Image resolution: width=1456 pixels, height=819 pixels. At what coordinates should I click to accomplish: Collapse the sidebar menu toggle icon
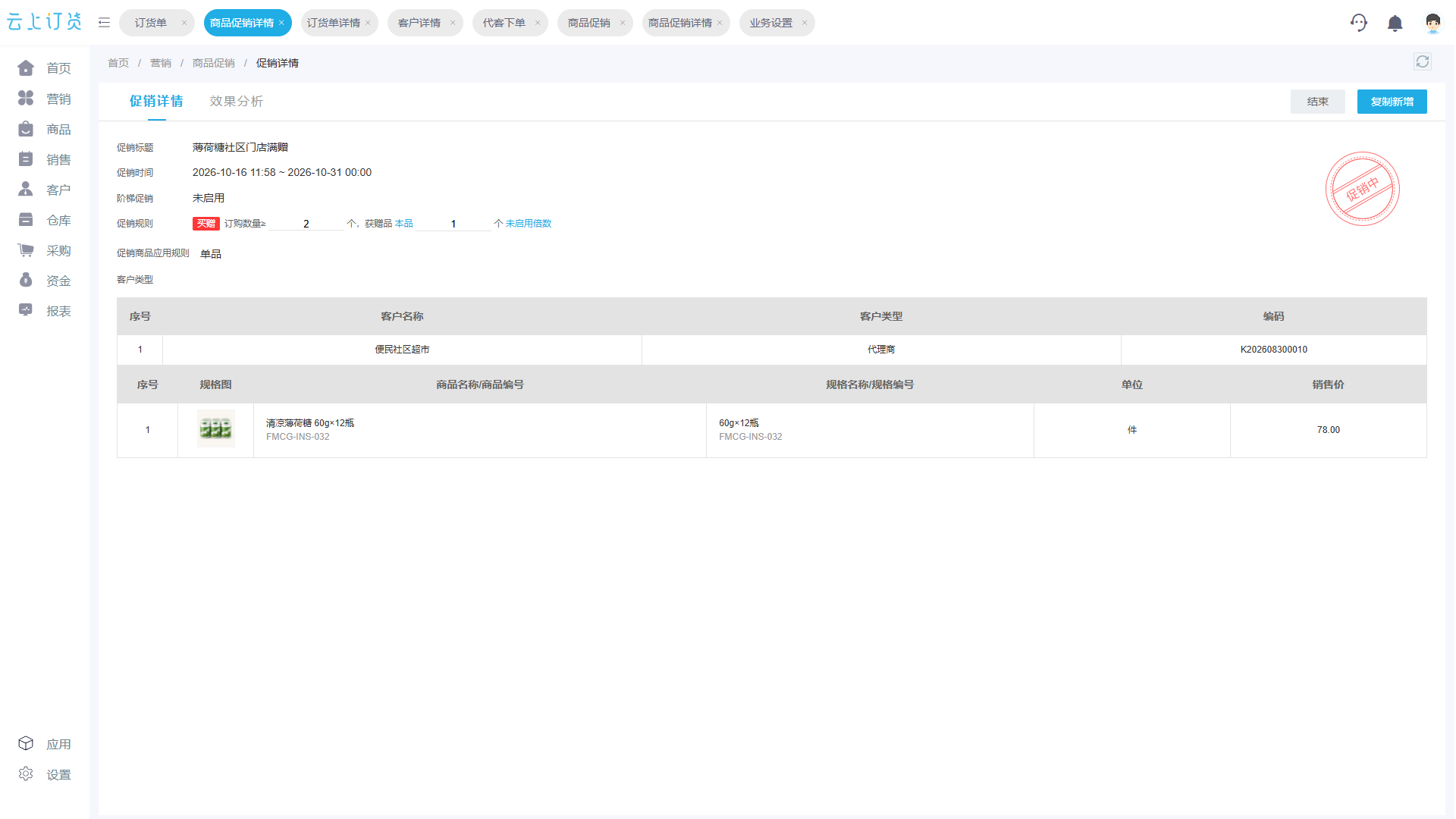click(105, 23)
